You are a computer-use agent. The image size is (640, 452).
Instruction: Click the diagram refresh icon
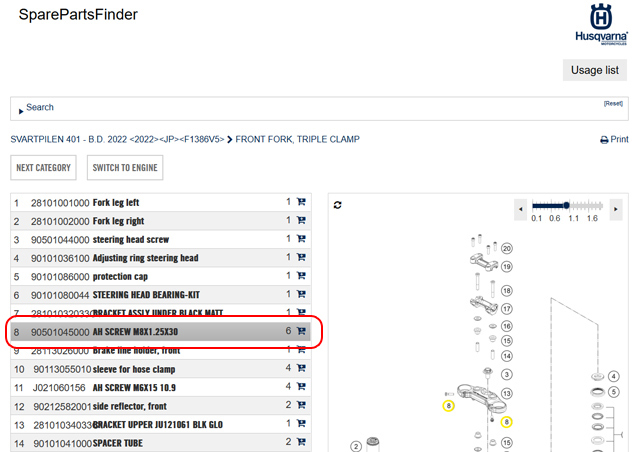(338, 204)
